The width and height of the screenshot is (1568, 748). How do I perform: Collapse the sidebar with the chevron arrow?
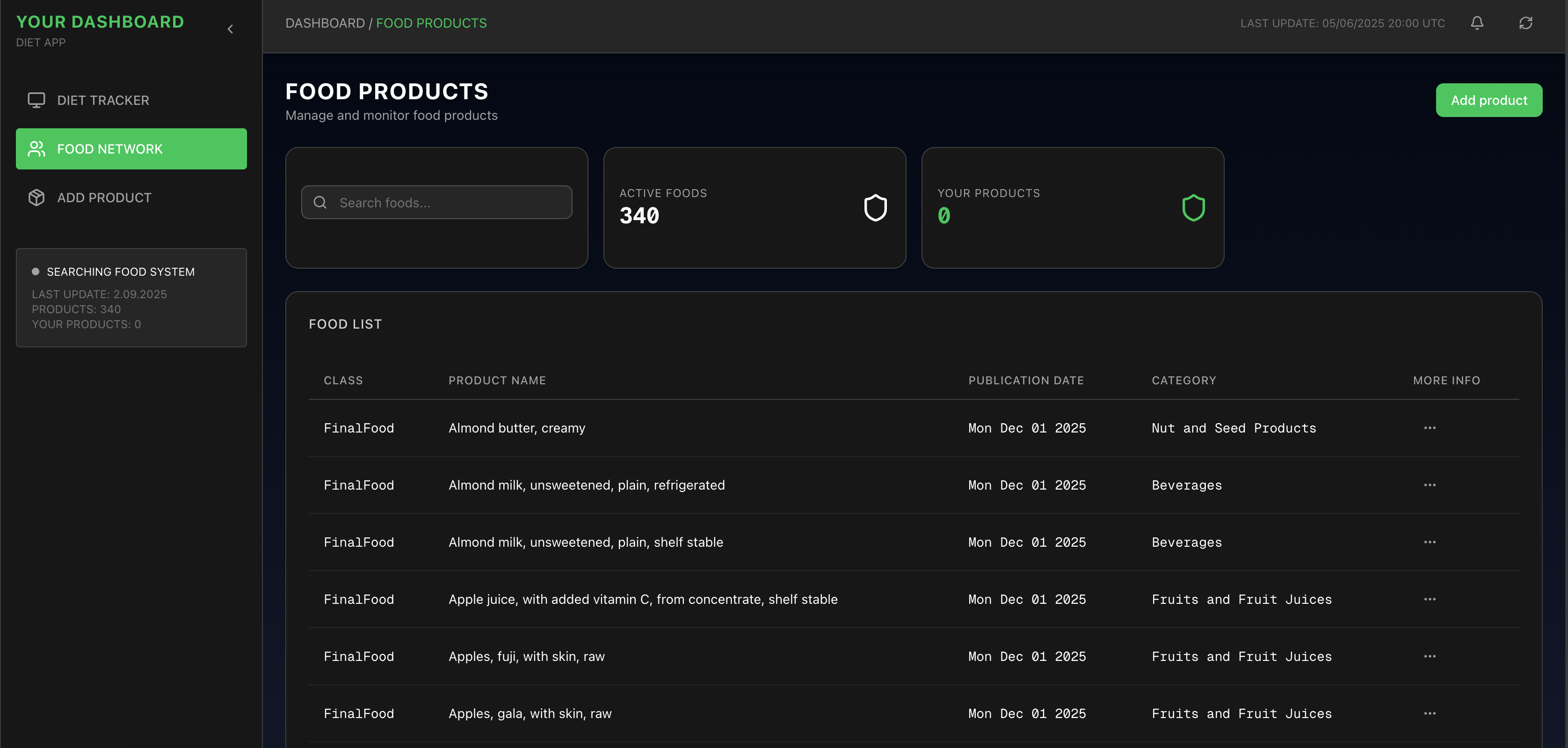point(230,29)
